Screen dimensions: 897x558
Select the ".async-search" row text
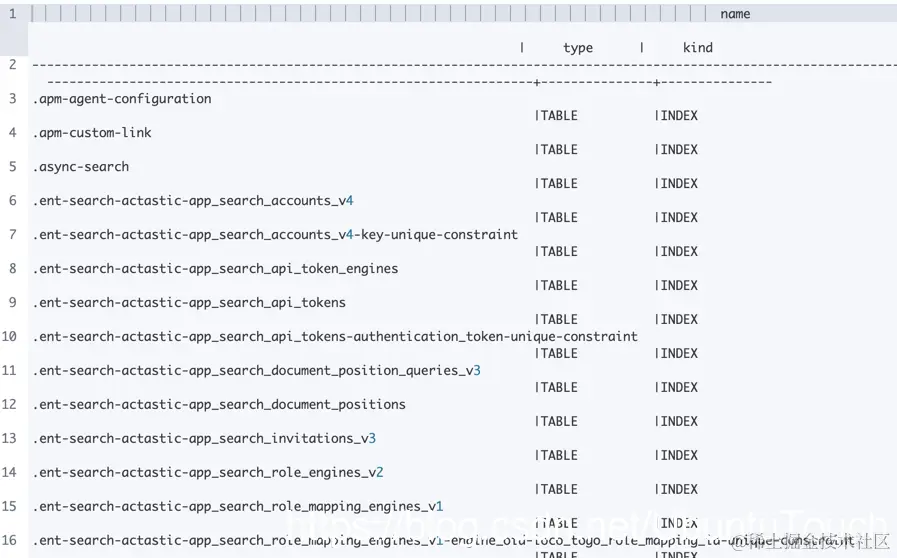(x=81, y=167)
